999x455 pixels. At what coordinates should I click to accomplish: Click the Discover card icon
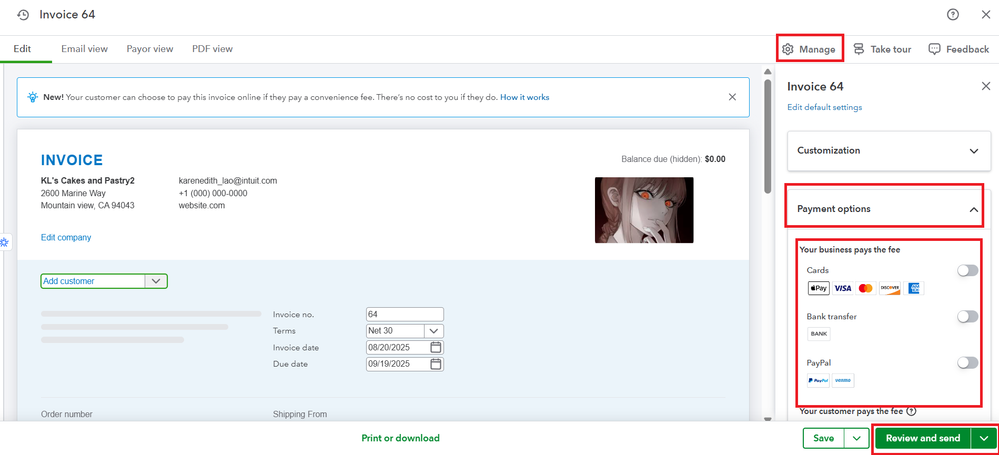pos(889,288)
